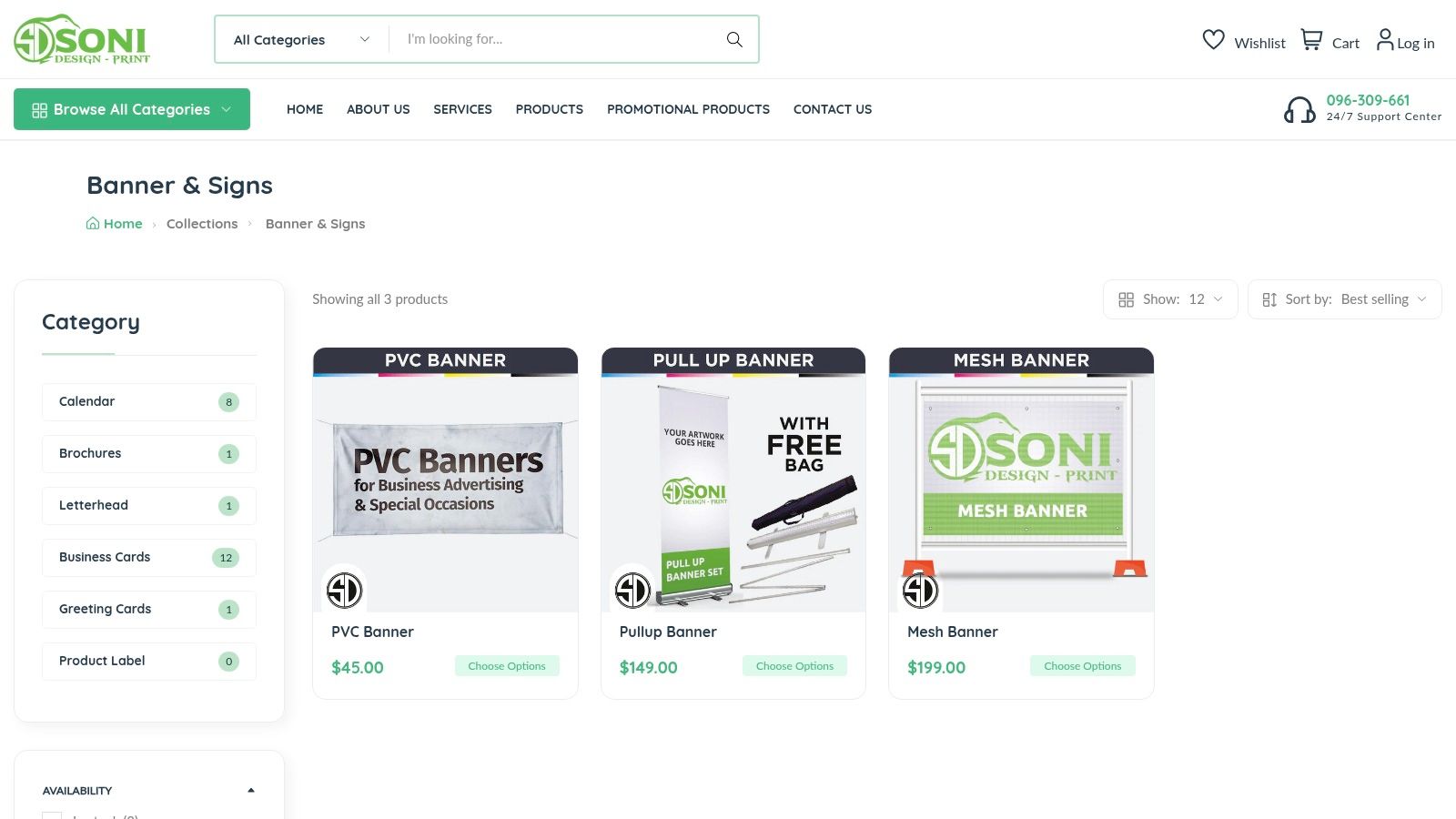Open the CONTACT US menu item
The width and height of the screenshot is (1456, 819).
[833, 109]
